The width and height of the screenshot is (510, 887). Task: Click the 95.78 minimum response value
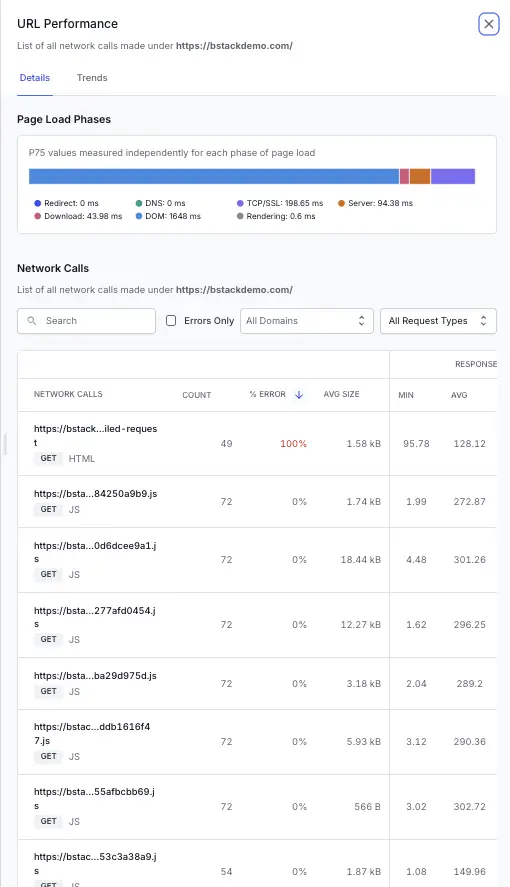tap(416, 444)
